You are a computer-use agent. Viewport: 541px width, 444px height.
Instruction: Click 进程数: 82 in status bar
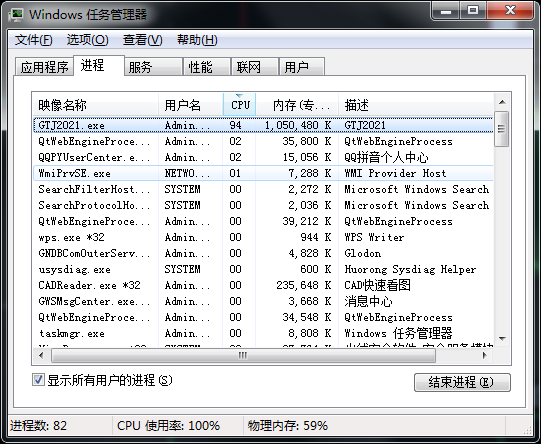[x=38, y=425]
